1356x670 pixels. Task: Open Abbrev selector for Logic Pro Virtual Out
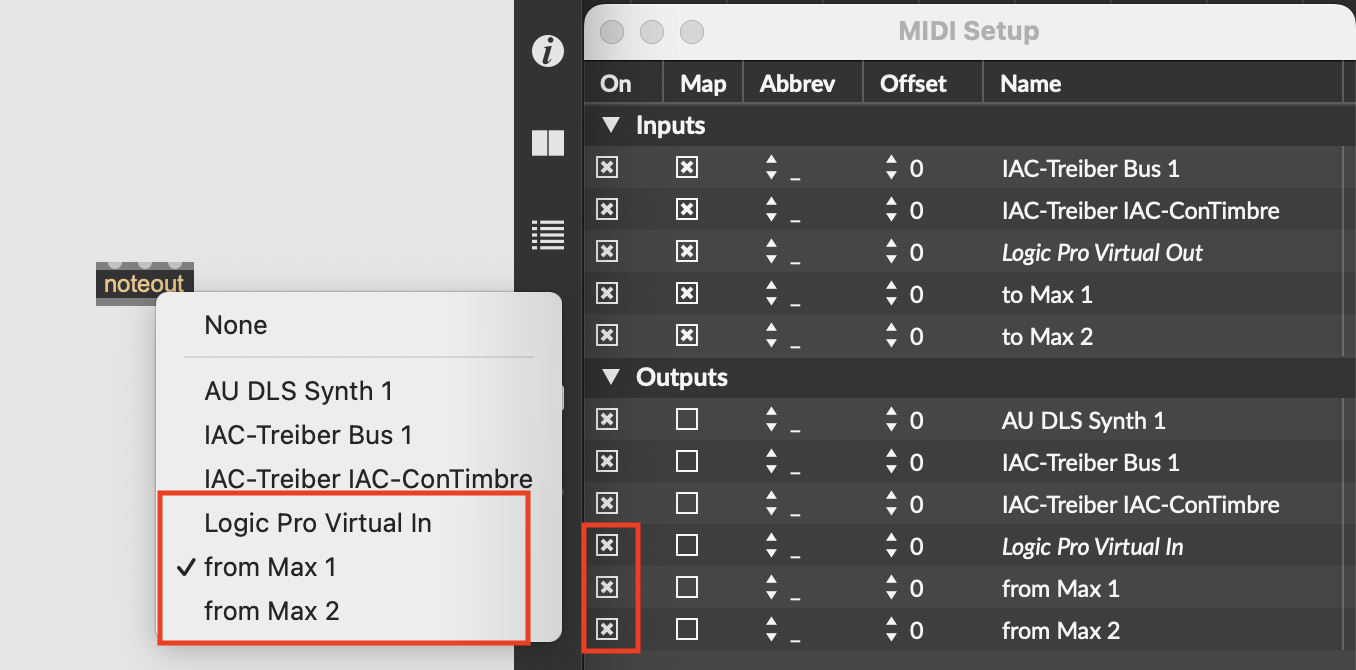pyautogui.click(x=771, y=252)
